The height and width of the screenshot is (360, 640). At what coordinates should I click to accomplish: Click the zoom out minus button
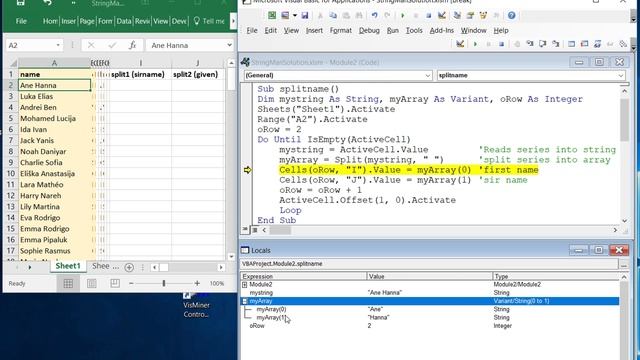click(x=131, y=283)
